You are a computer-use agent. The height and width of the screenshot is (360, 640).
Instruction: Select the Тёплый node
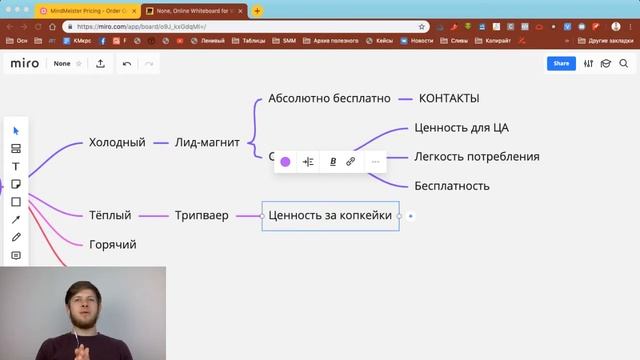(x=110, y=216)
